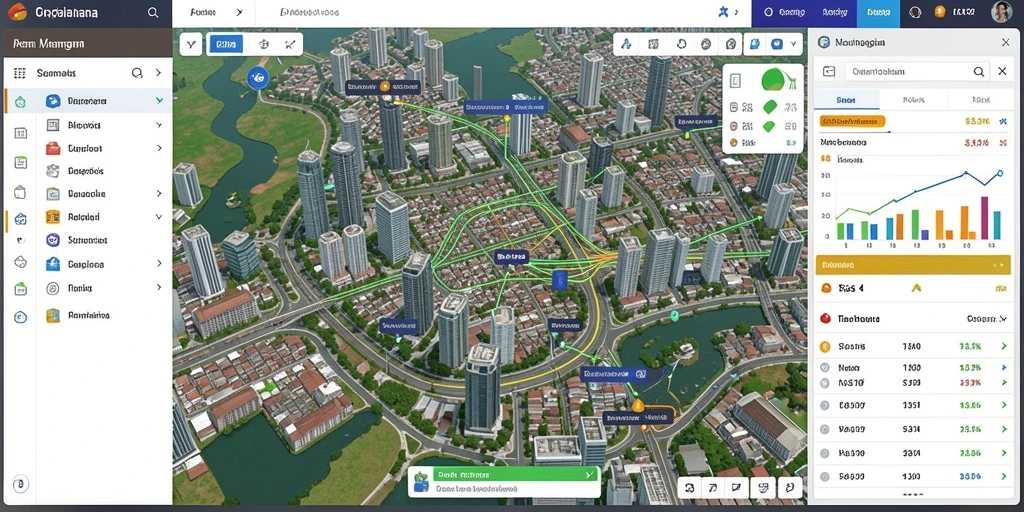1024x512 pixels.
Task: Switch to the middle tab in right panel
Action: [x=913, y=100]
